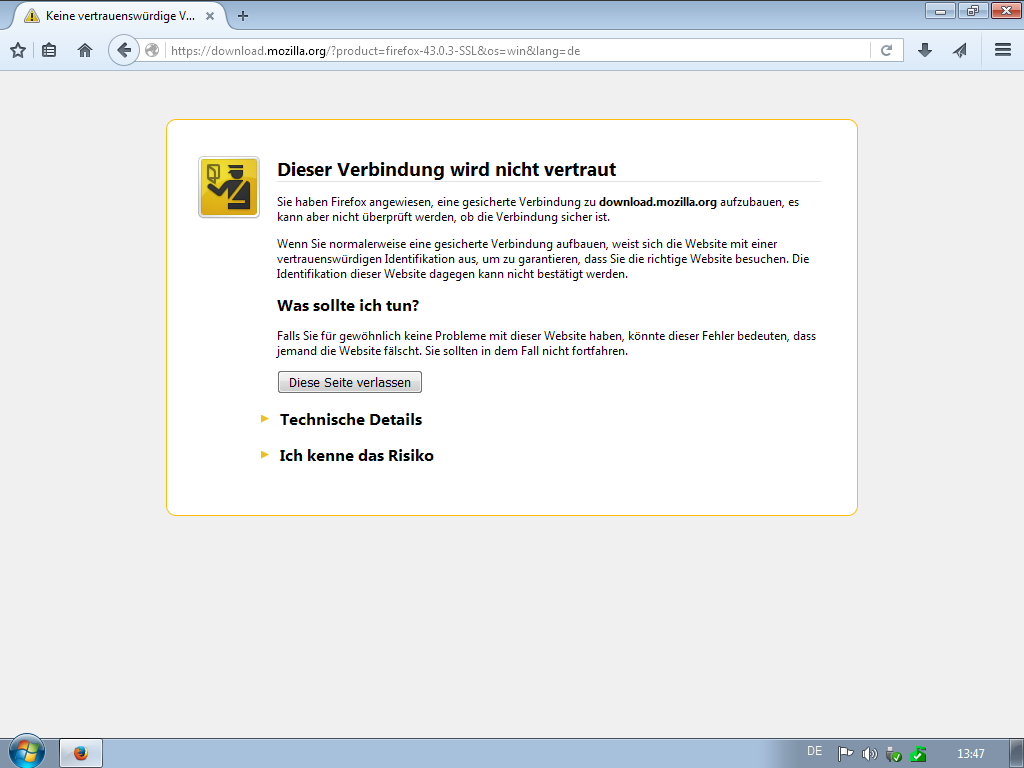Select the 'Keine vertrauenswürdige V...' tab
This screenshot has width=1024, height=768.
pos(120,16)
